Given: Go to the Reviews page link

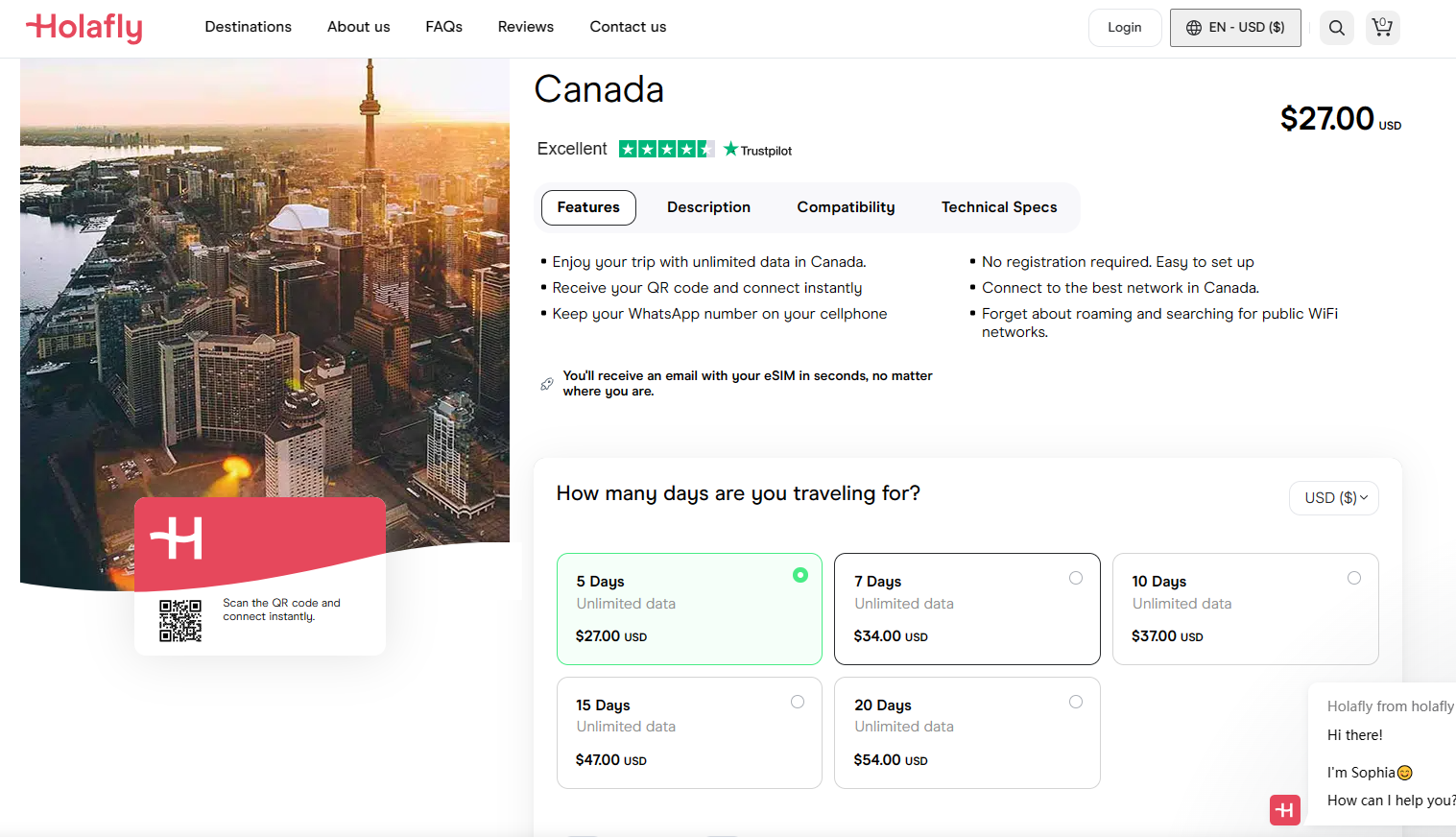Looking at the screenshot, I should coord(526,27).
